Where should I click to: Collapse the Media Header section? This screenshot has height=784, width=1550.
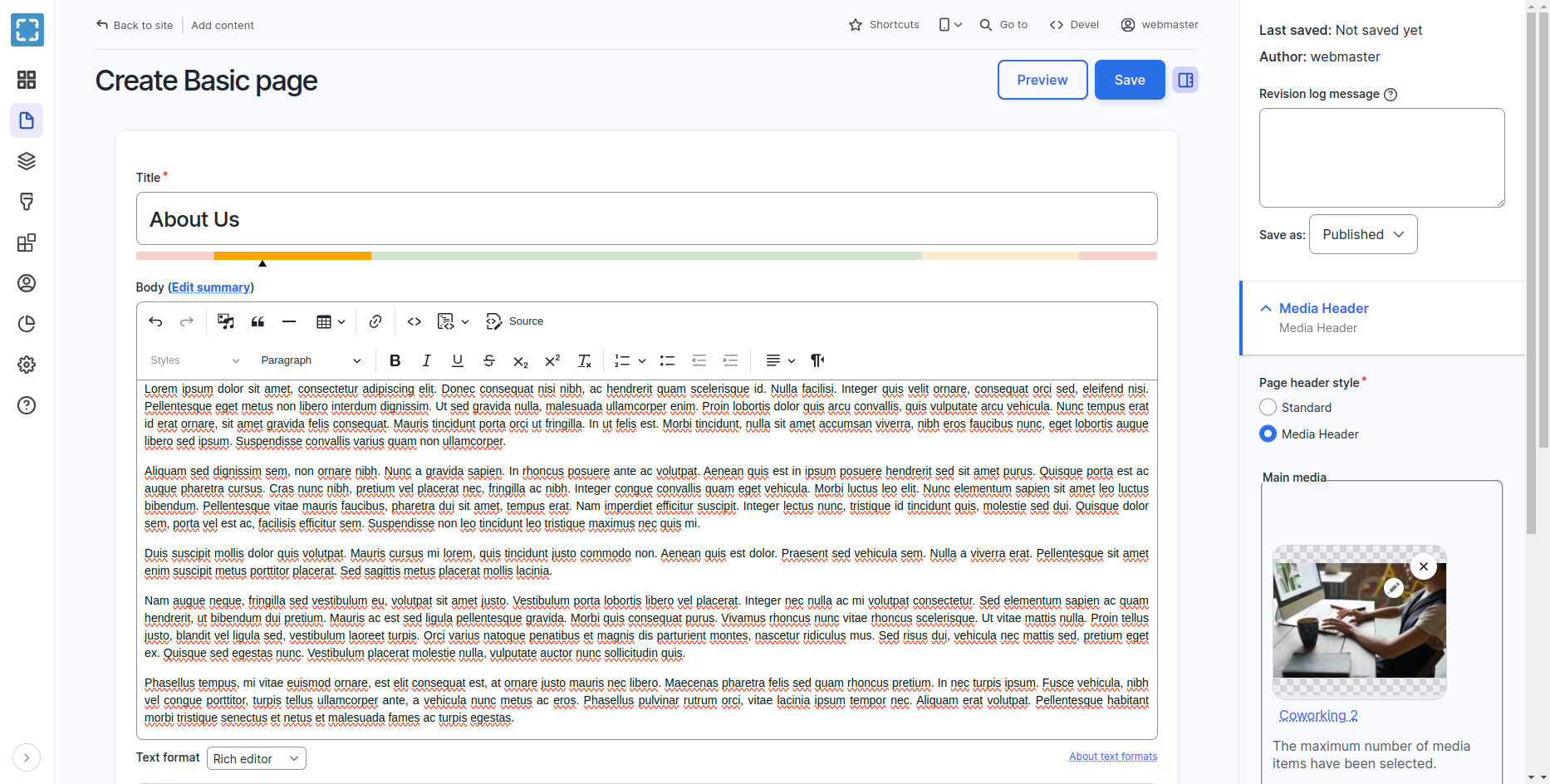1383,317
